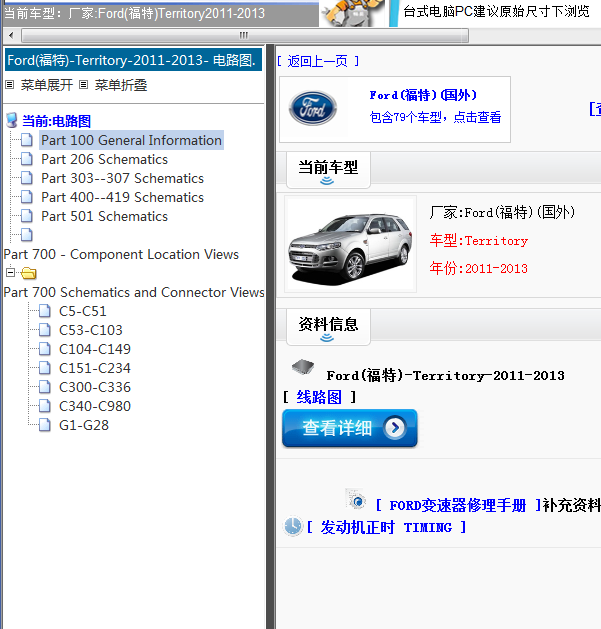This screenshot has height=629, width=601.
Task: Click the page icon beside Part 100 General Information
Action: point(27,140)
